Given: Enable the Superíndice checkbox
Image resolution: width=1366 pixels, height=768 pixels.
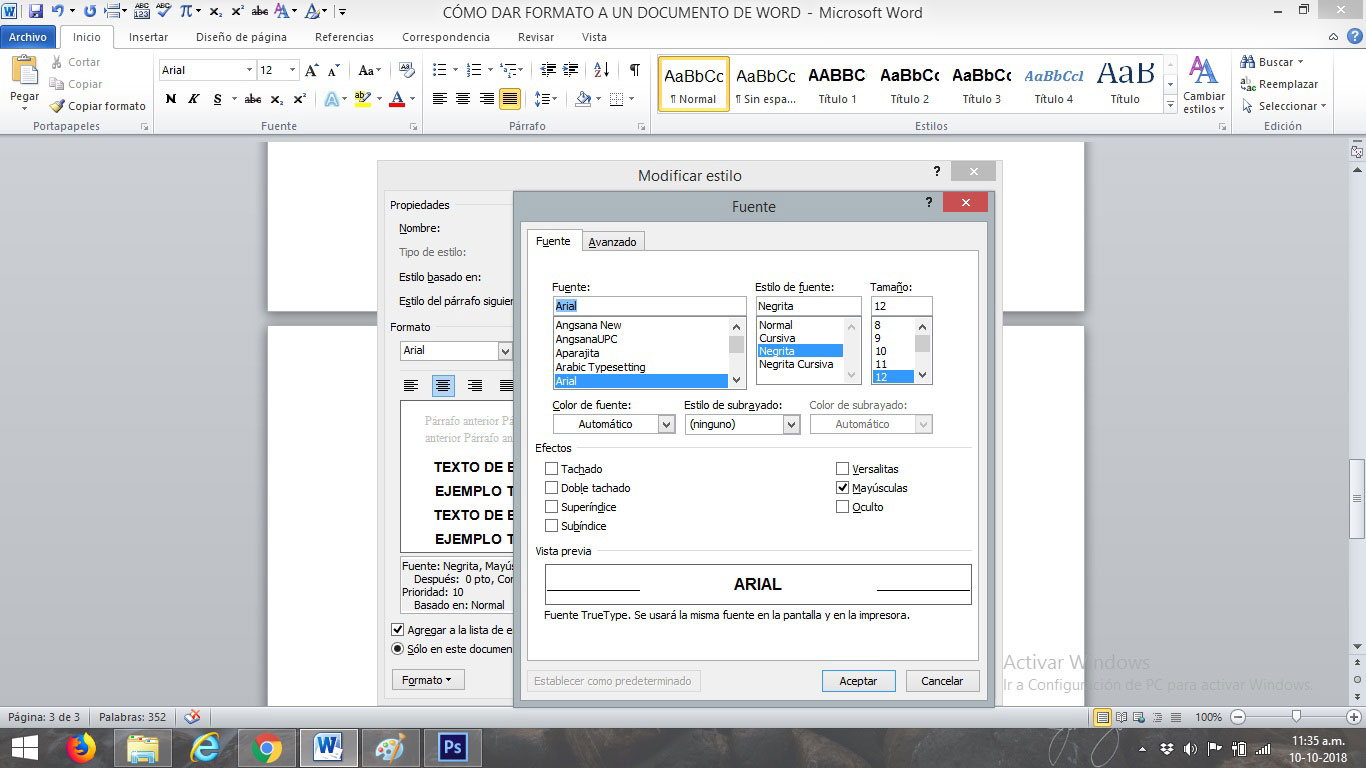Looking at the screenshot, I should click(x=552, y=507).
